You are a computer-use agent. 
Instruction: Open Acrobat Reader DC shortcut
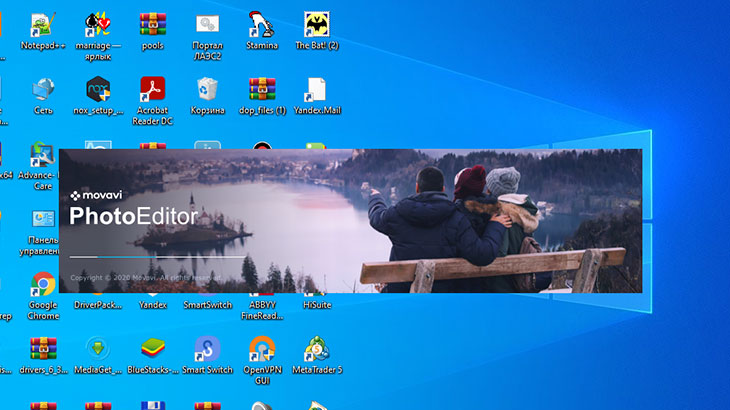152,90
